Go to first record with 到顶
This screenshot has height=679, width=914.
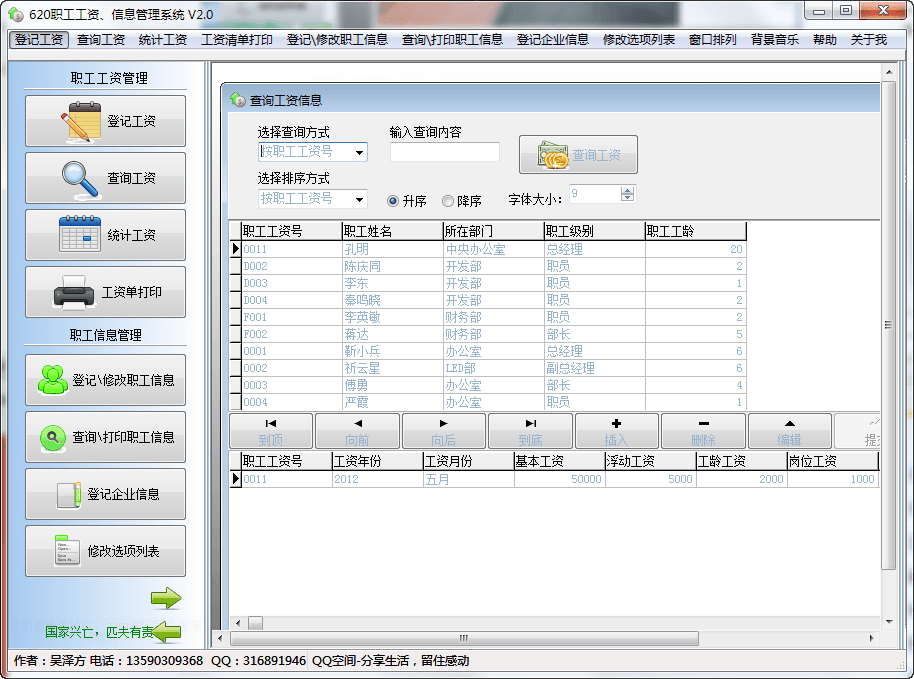pos(270,431)
